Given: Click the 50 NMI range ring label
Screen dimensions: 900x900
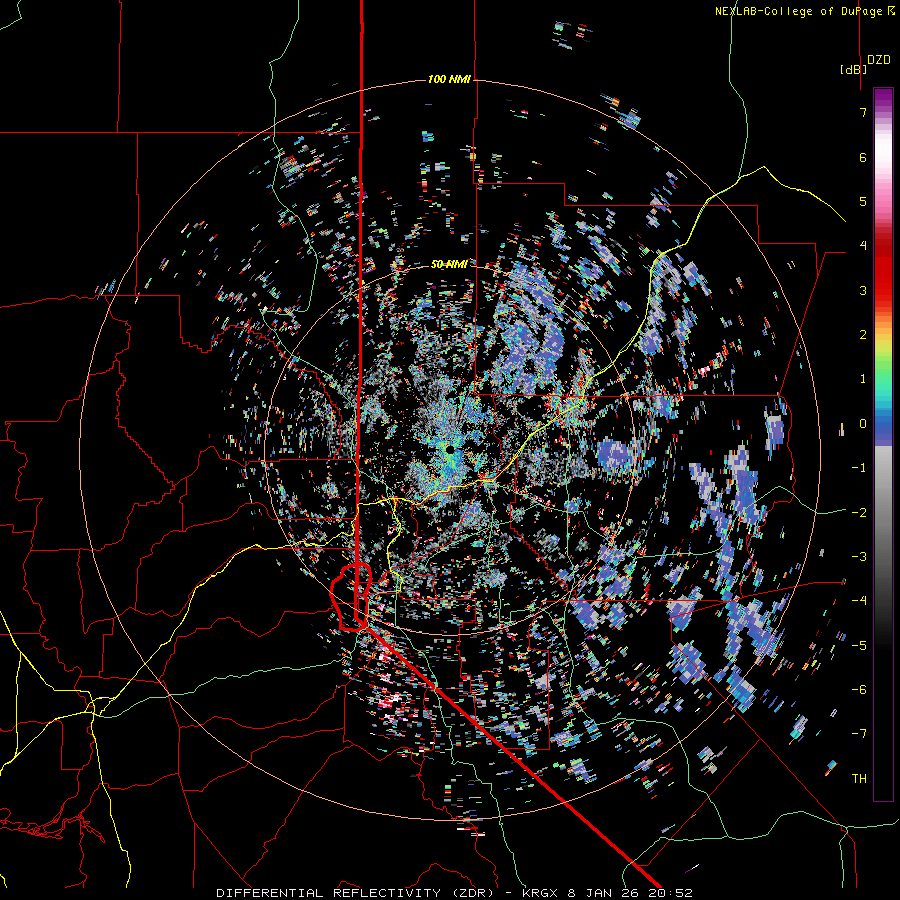Looking at the screenshot, I should pos(449,264).
